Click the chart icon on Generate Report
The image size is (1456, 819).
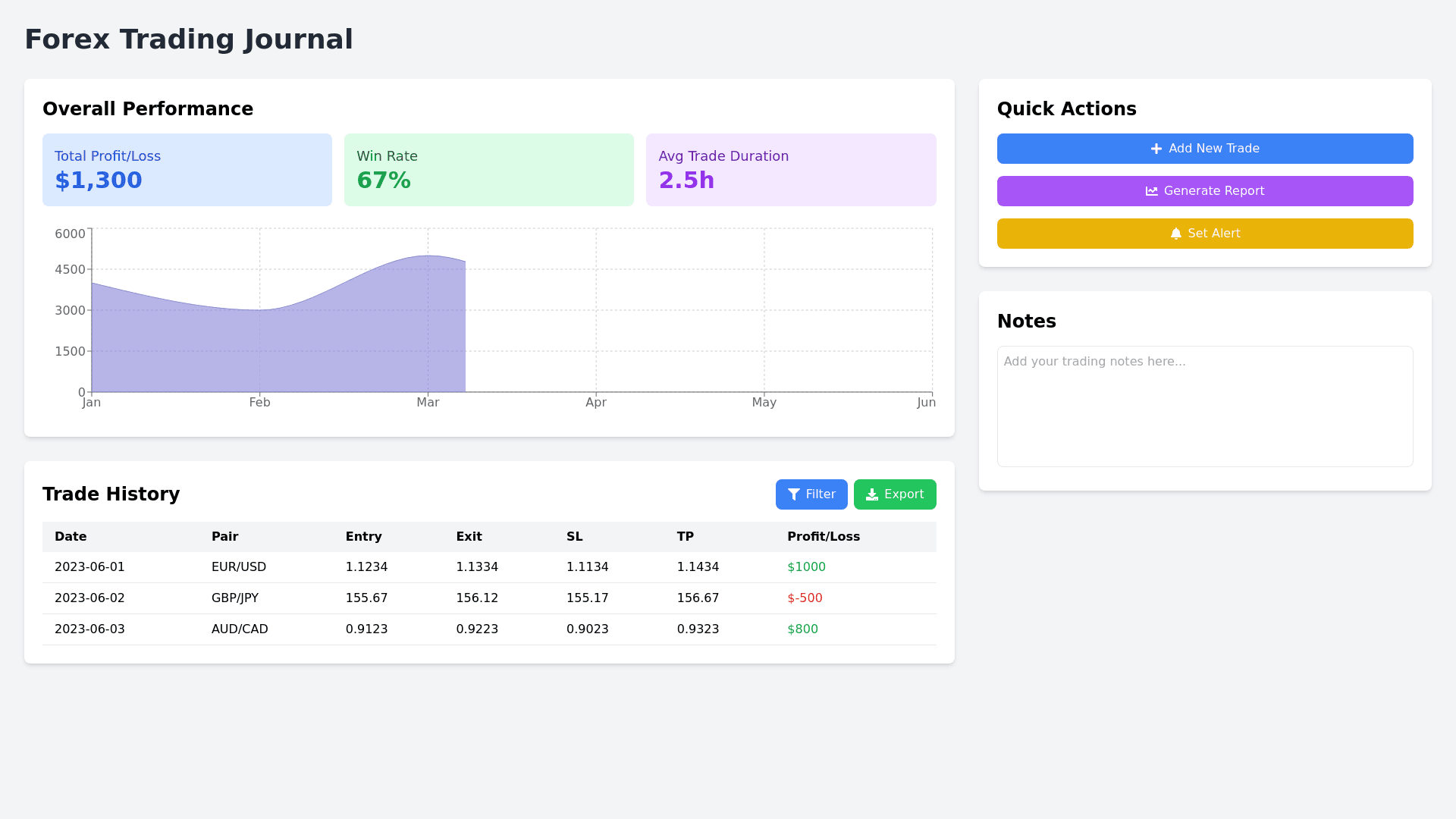pos(1151,192)
